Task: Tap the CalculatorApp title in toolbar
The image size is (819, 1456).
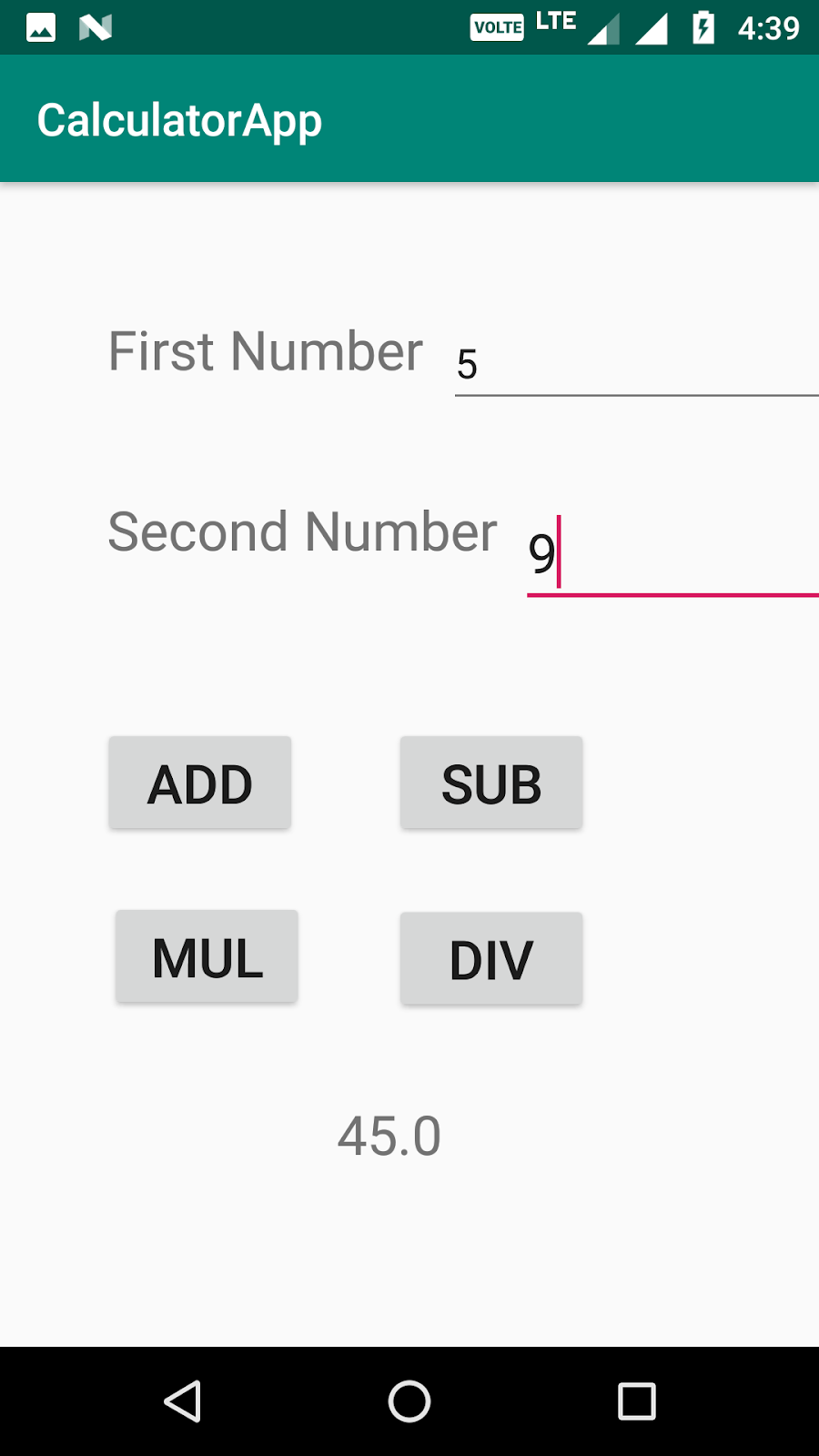Action: [179, 118]
